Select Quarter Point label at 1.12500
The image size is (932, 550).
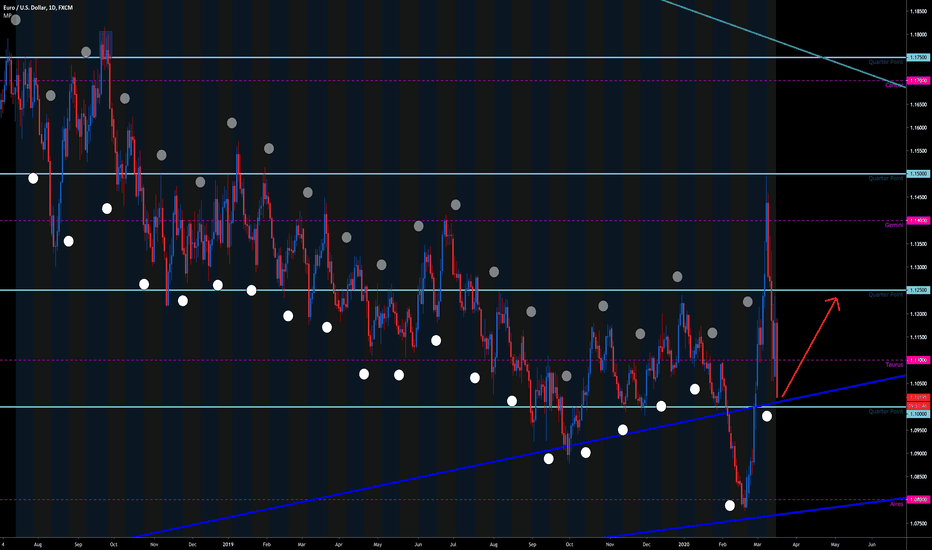point(886,294)
